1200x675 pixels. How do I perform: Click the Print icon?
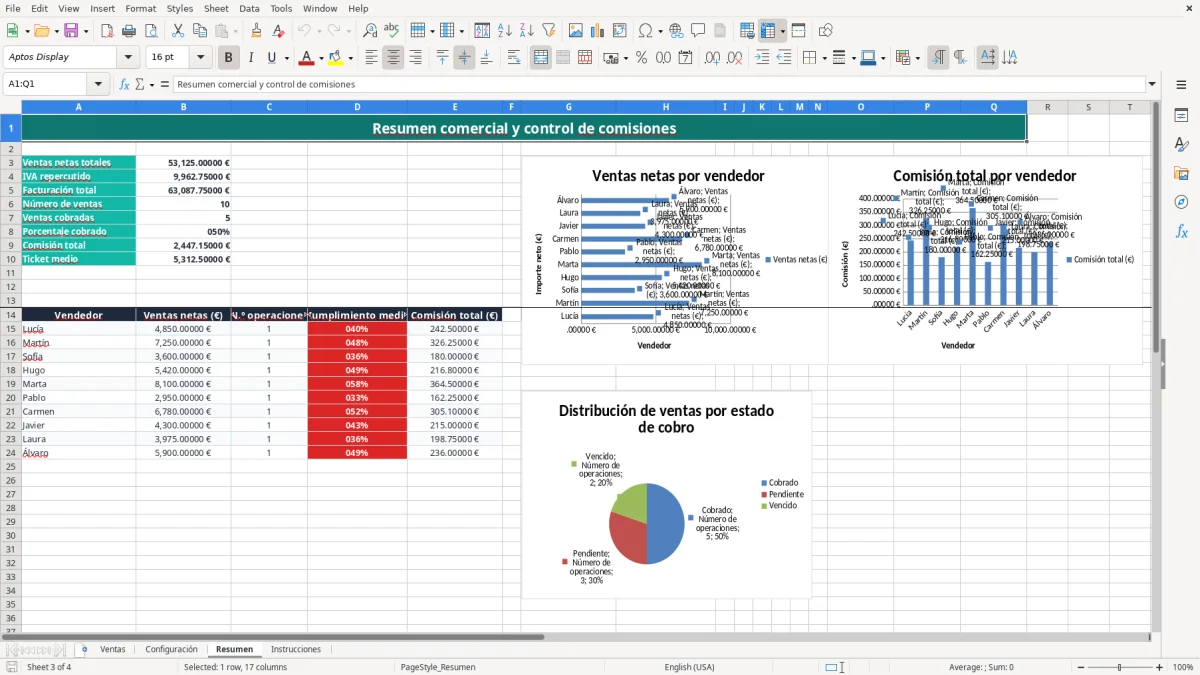129,31
